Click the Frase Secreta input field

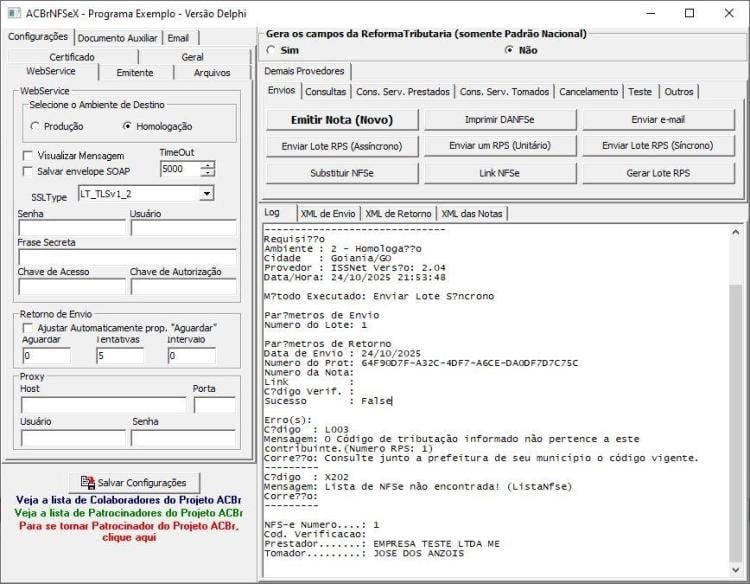pos(127,257)
